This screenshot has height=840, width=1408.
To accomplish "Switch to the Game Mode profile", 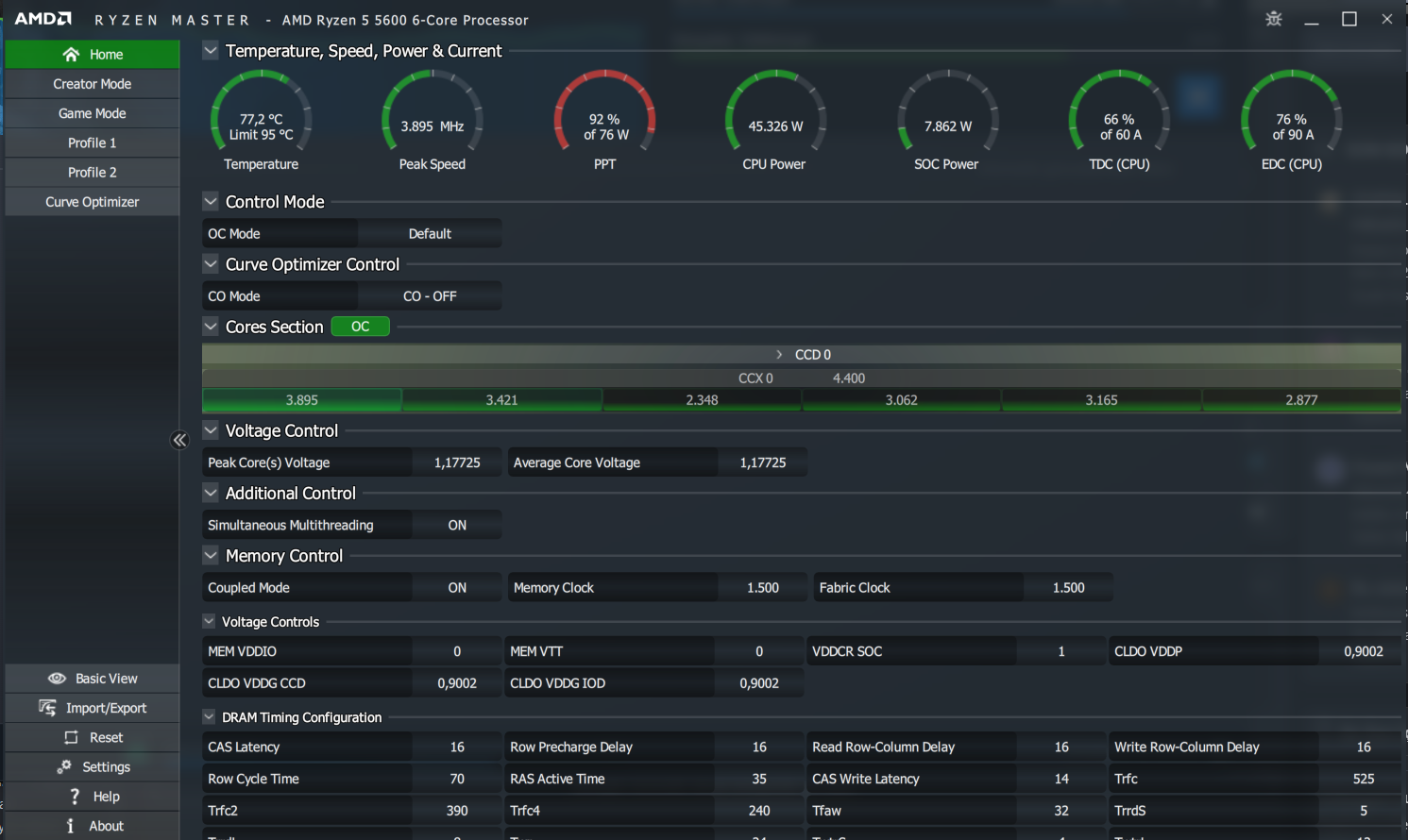I will [x=92, y=113].
